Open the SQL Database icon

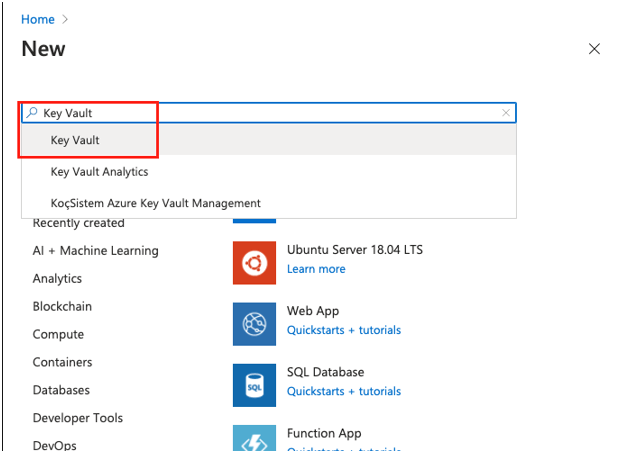[x=254, y=385]
